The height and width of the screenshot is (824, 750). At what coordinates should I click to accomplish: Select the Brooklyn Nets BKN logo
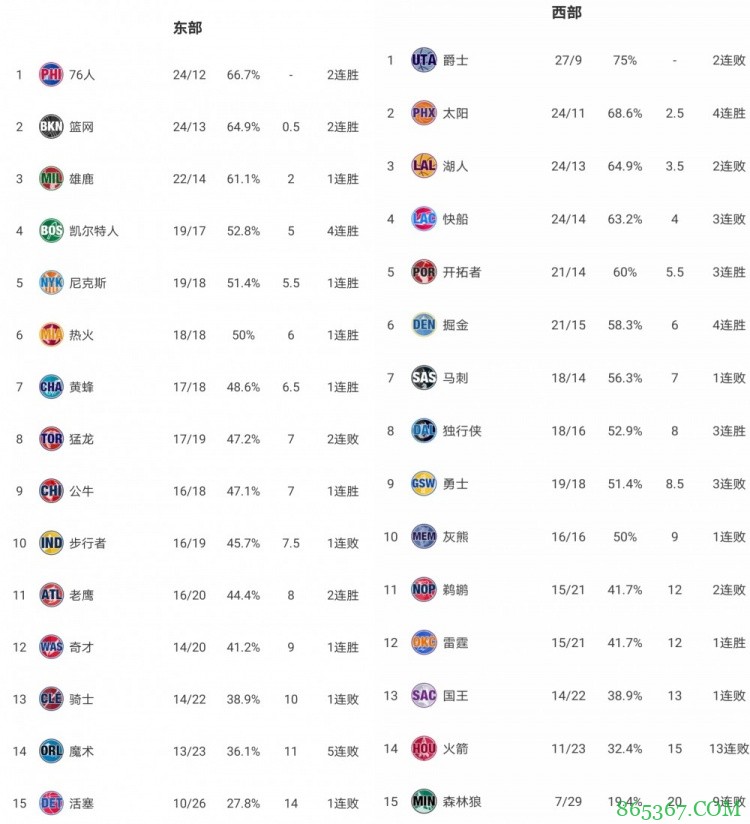[51, 127]
